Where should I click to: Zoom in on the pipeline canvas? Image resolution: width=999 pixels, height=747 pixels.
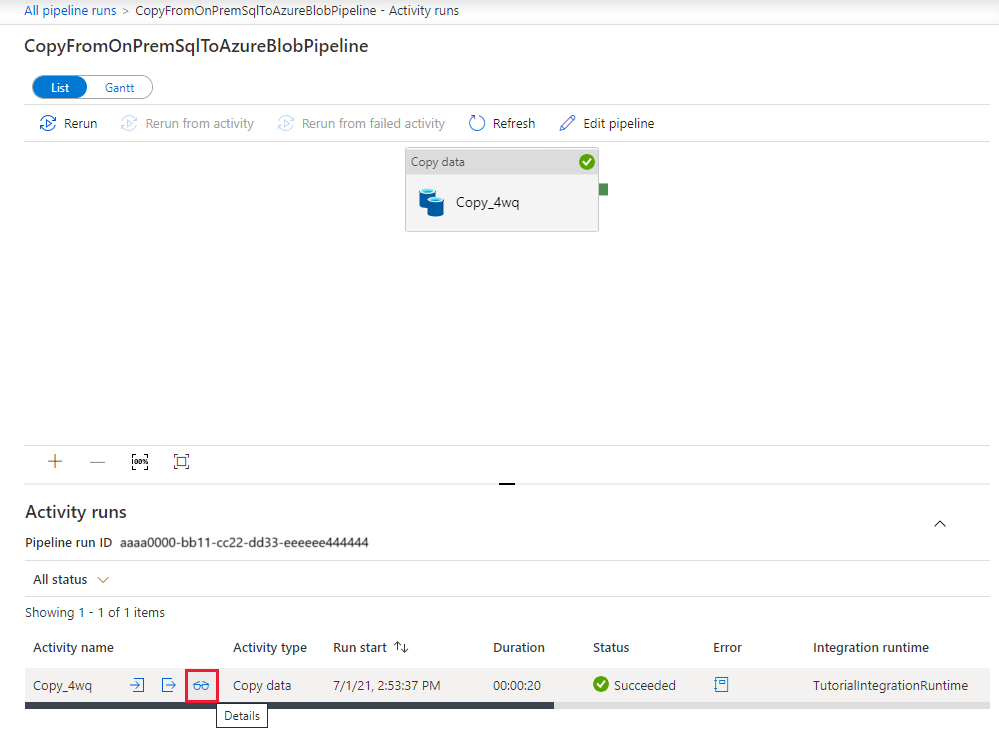click(x=54, y=461)
